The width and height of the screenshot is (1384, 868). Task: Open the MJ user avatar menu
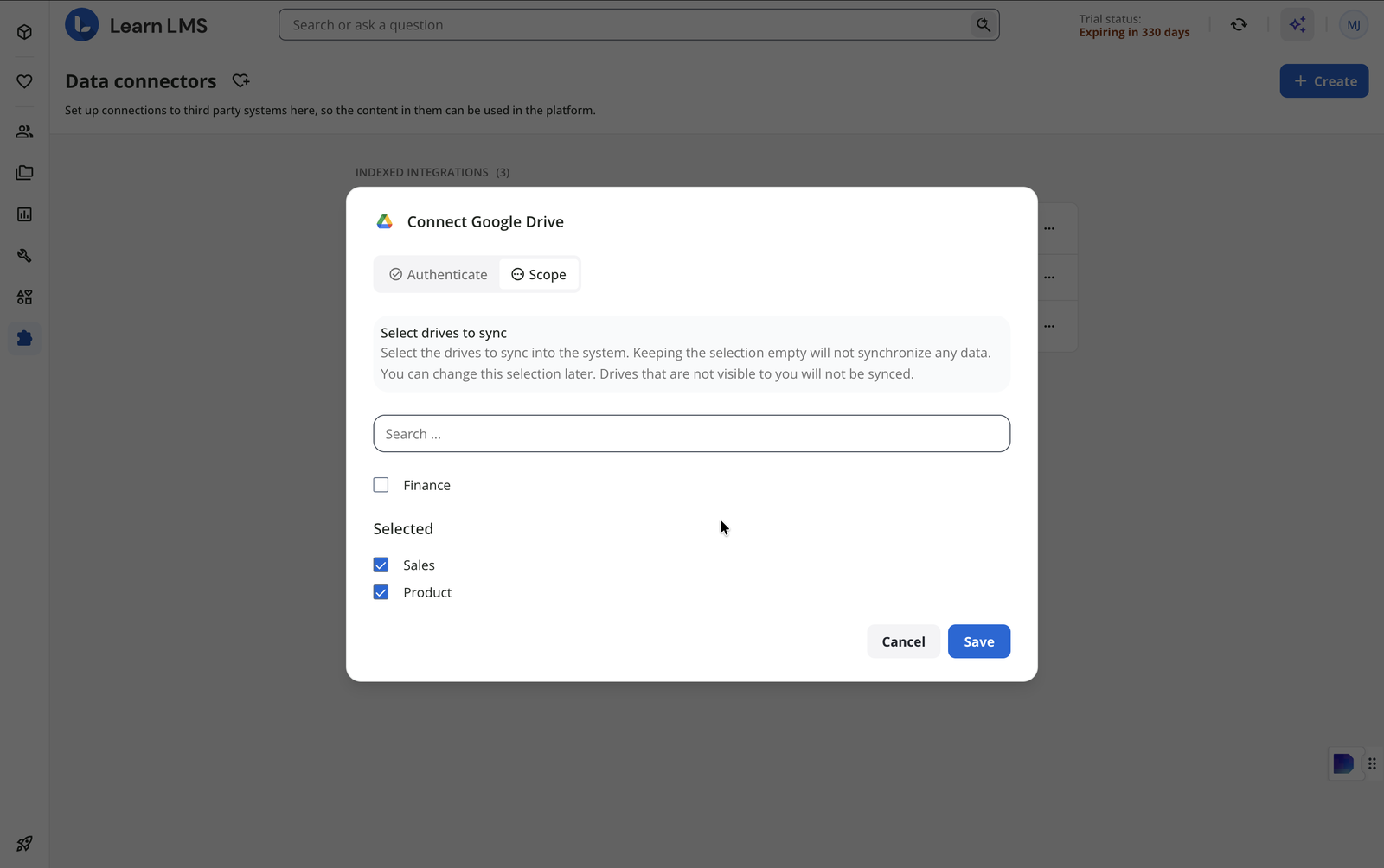pos(1353,25)
